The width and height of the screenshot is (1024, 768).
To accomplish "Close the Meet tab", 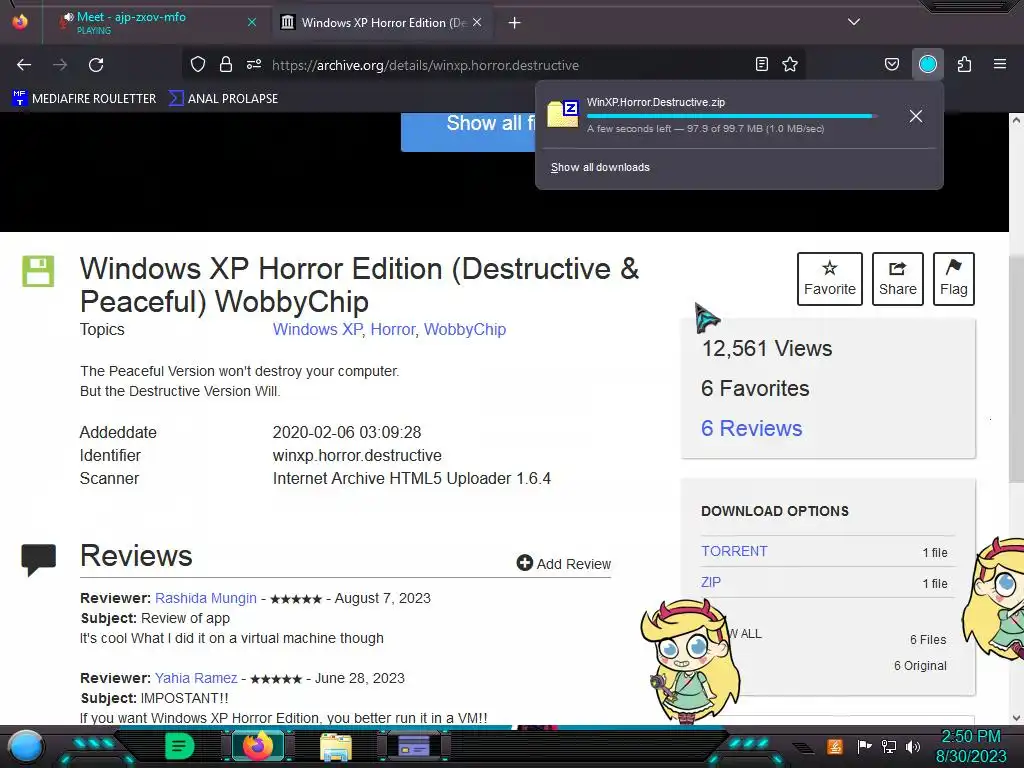I will tap(252, 22).
